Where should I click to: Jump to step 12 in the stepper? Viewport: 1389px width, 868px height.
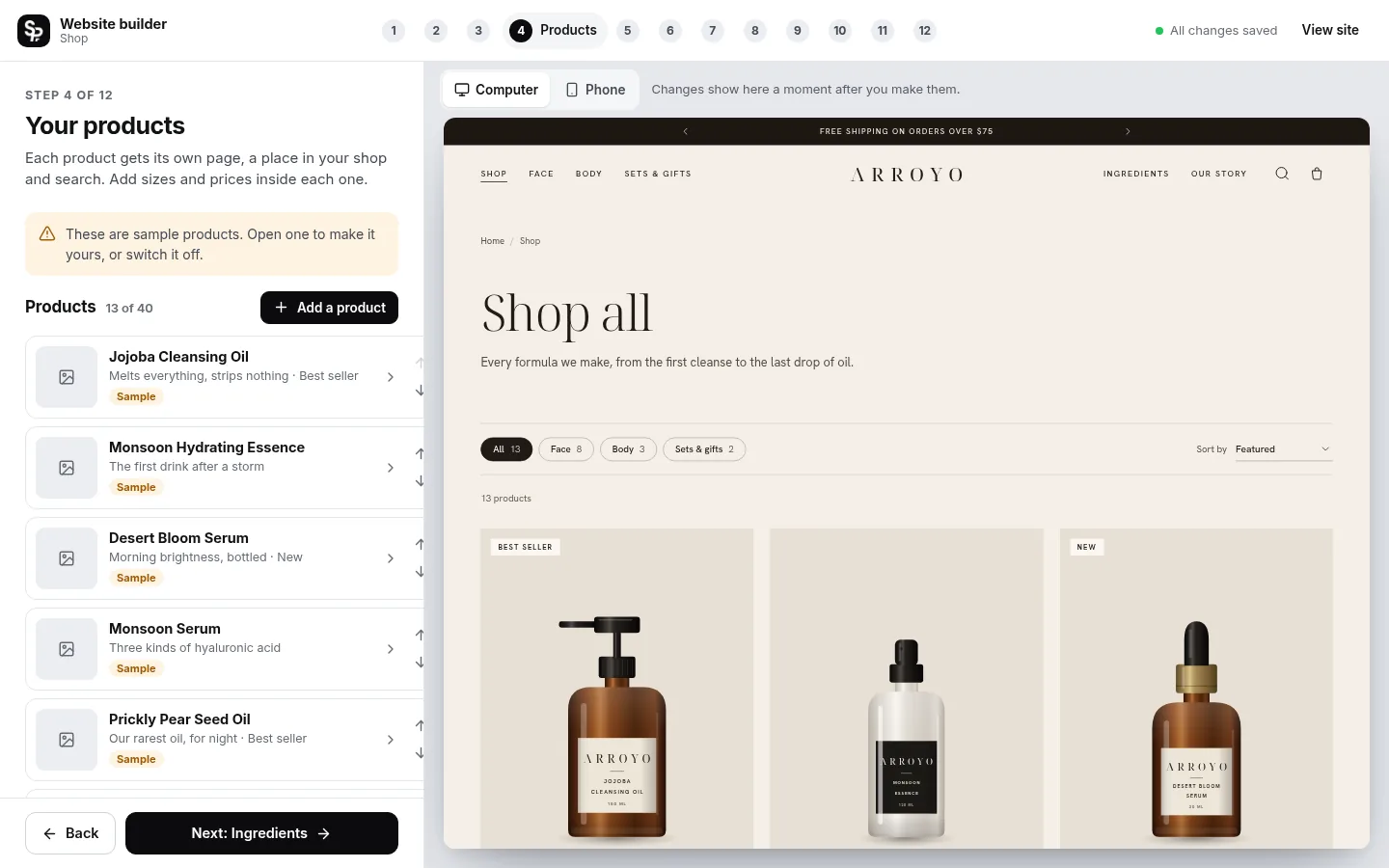[925, 31]
